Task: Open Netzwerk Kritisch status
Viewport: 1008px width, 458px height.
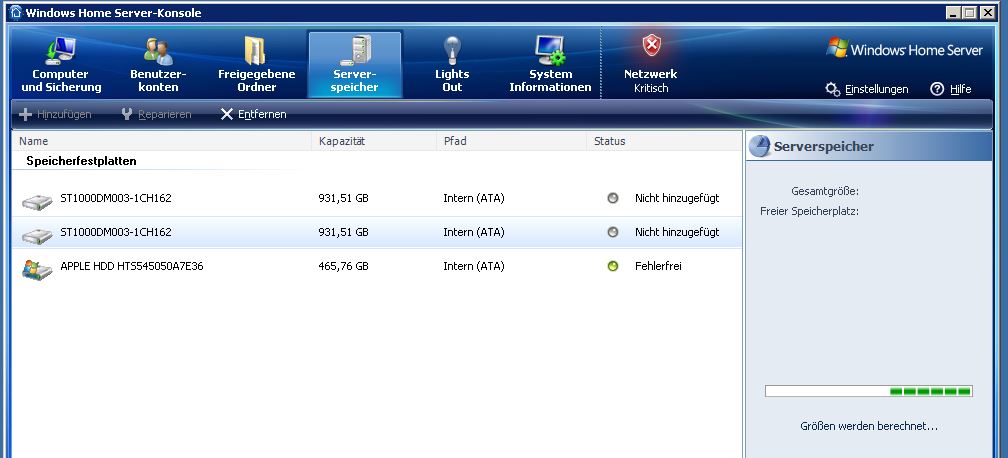Action: (x=651, y=64)
